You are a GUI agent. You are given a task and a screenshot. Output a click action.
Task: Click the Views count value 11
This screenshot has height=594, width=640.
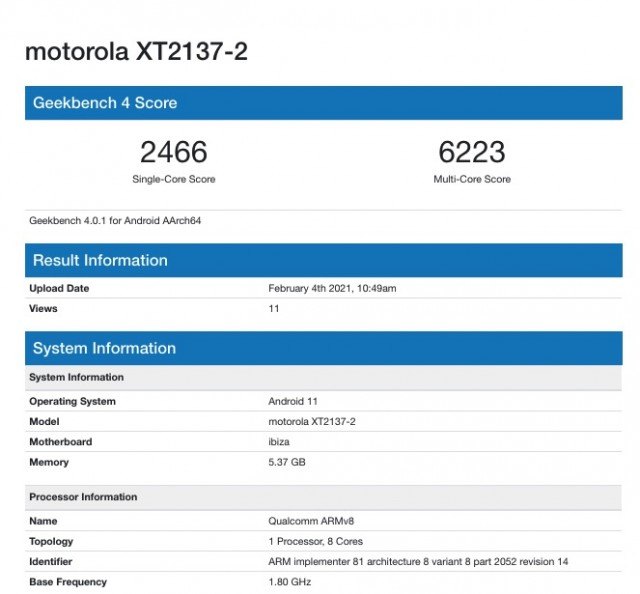[x=274, y=309]
